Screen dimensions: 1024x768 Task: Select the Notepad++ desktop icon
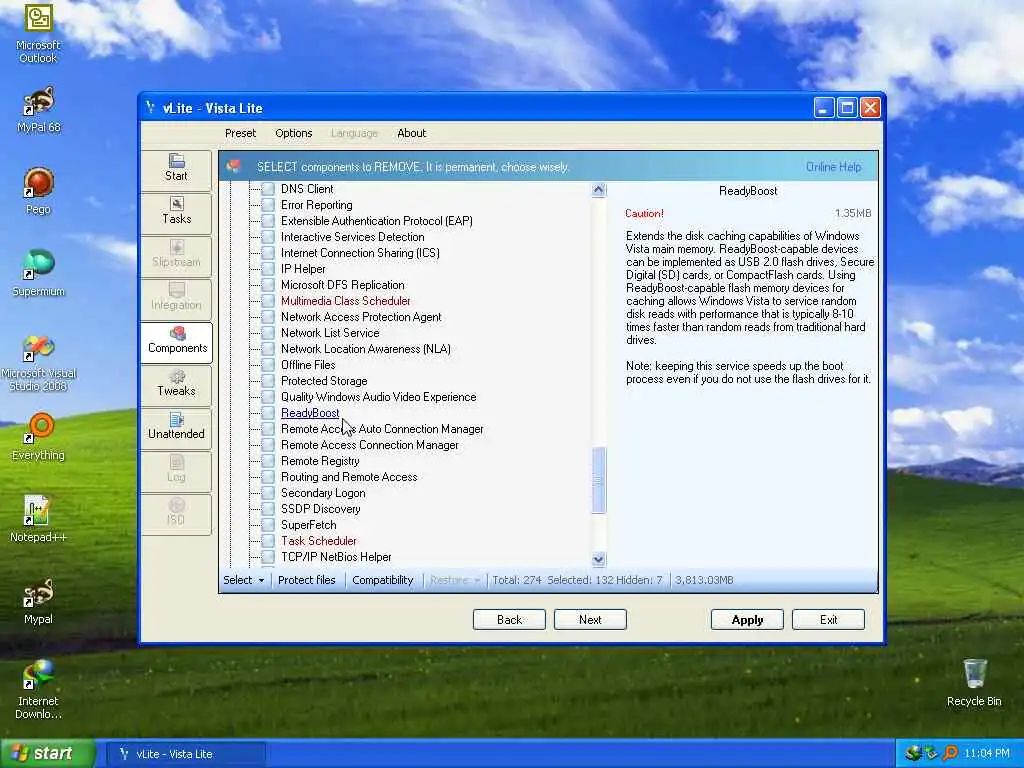[38, 519]
